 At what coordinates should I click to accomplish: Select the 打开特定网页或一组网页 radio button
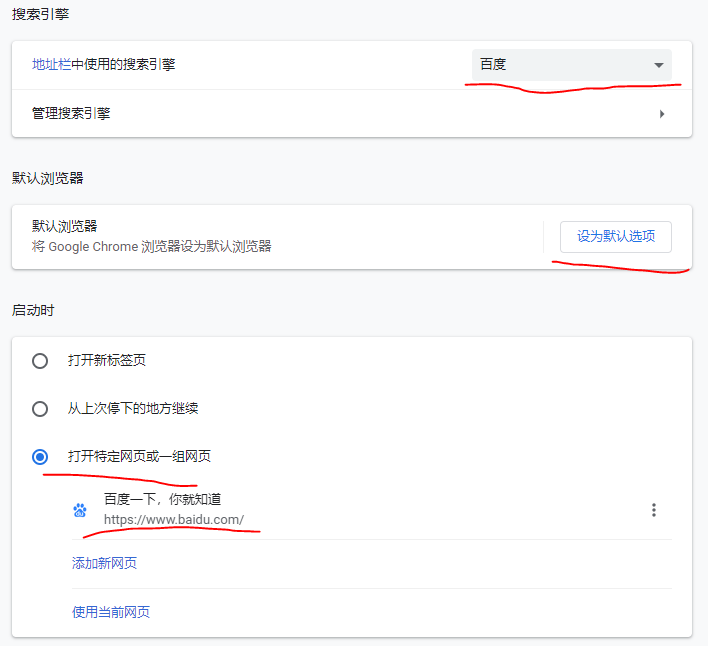click(40, 457)
